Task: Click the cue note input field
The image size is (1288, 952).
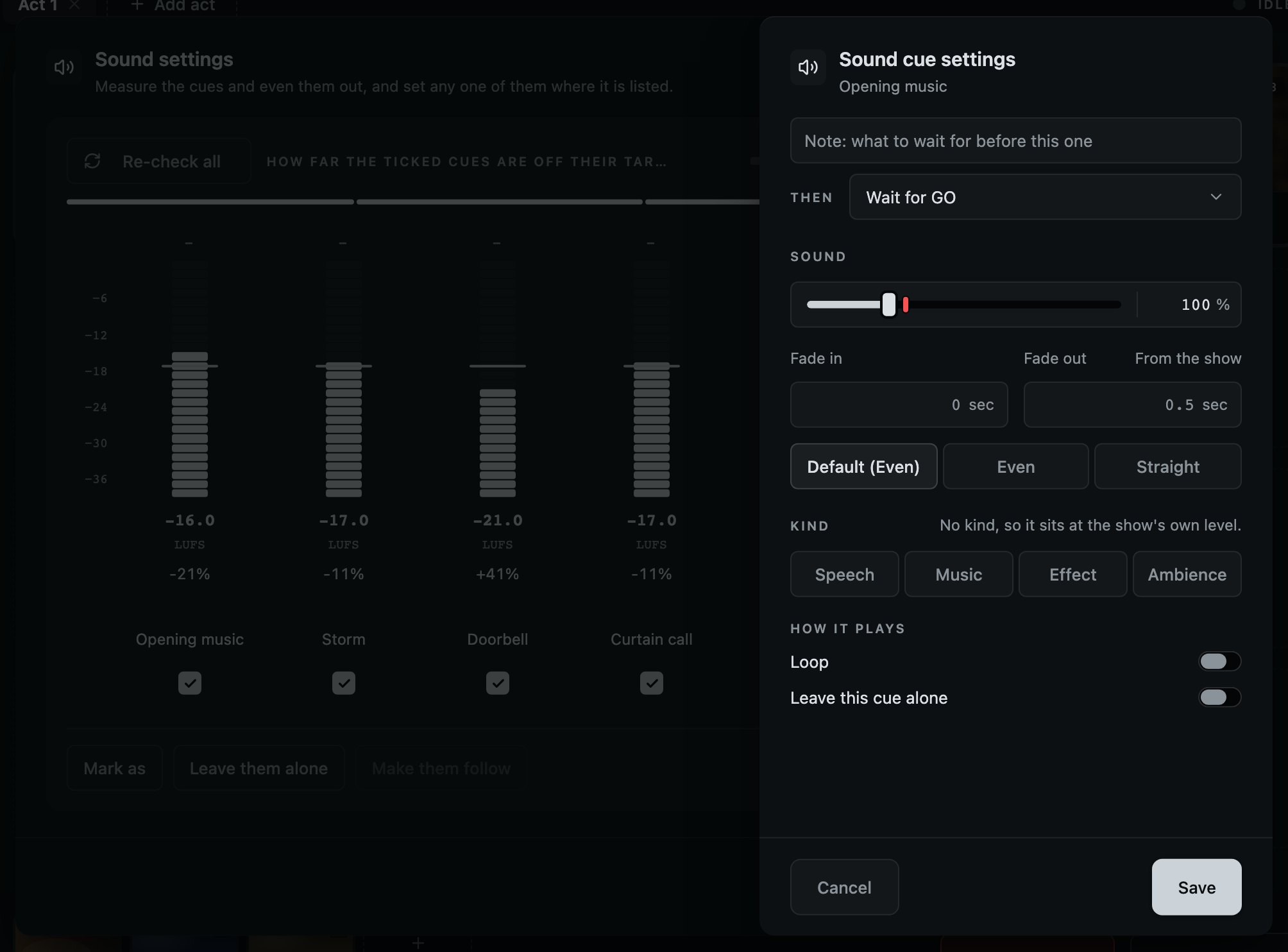Action: pos(1015,140)
